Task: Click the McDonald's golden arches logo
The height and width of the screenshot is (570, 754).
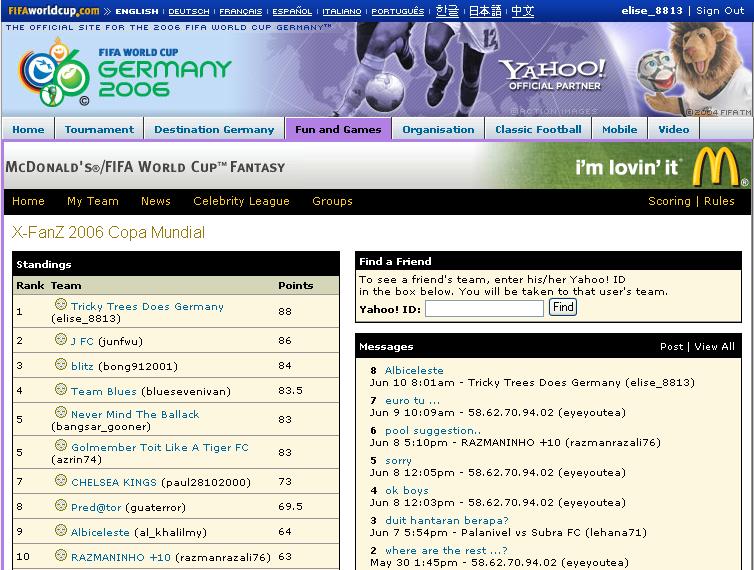Action: pos(716,166)
